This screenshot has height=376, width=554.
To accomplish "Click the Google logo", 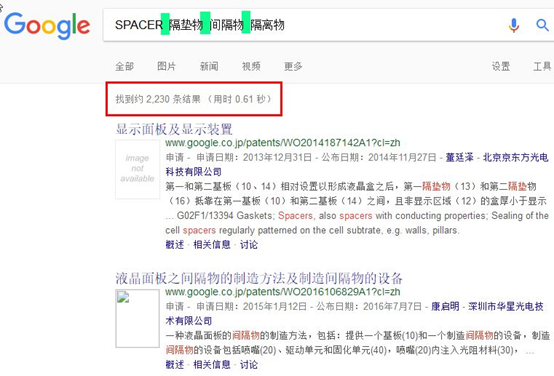I will pyautogui.click(x=47, y=25).
